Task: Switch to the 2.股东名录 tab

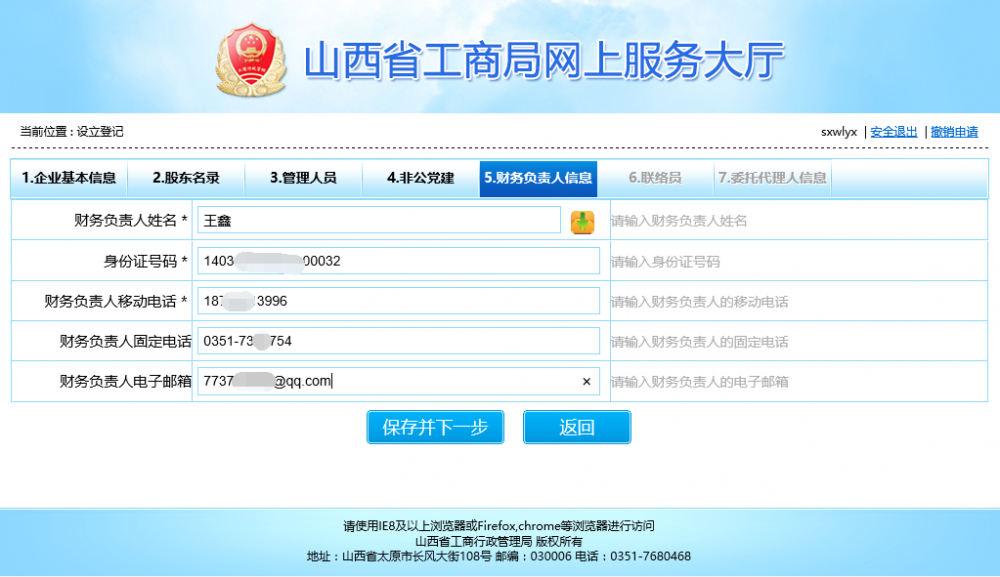Action: point(186,179)
